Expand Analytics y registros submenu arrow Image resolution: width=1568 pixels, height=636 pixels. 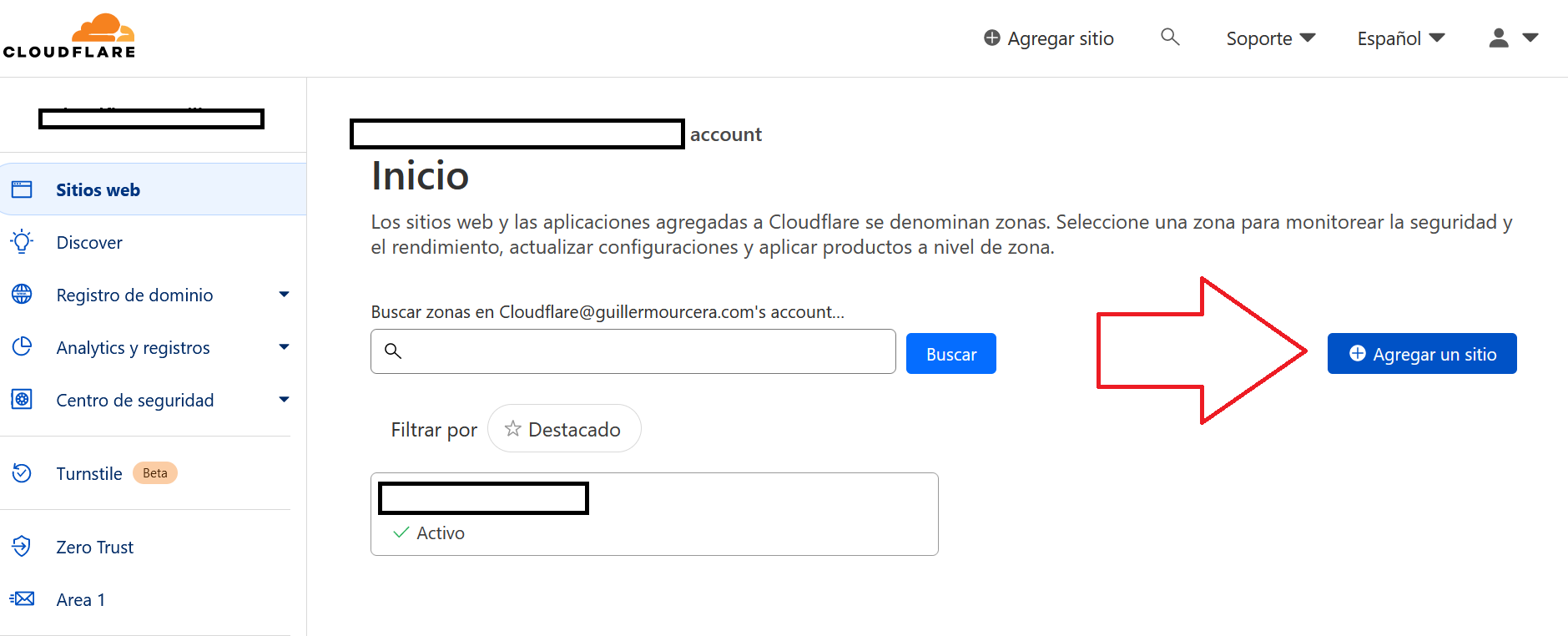point(284,347)
